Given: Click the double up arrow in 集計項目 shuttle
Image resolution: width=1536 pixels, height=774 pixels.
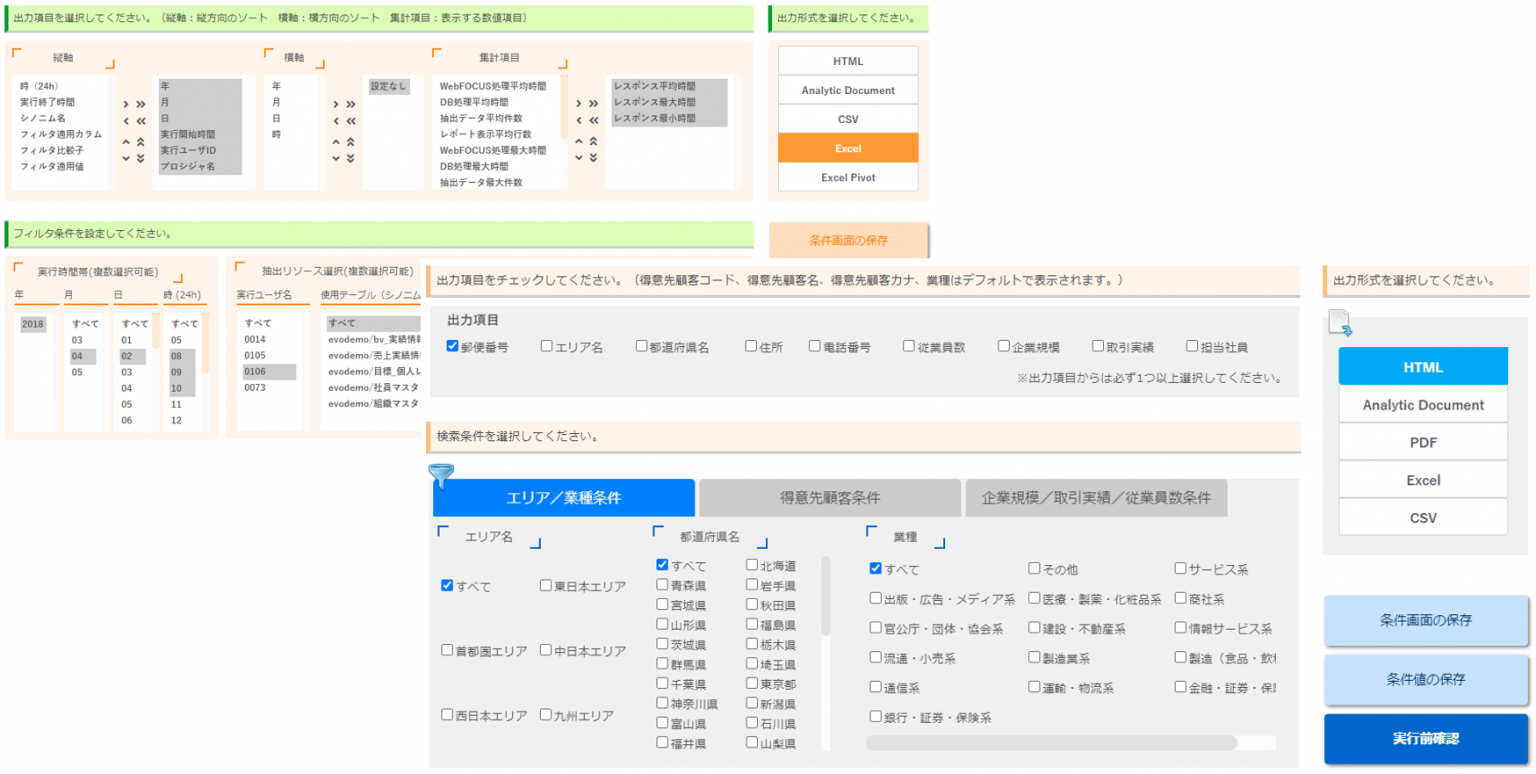Looking at the screenshot, I should pos(594,142).
